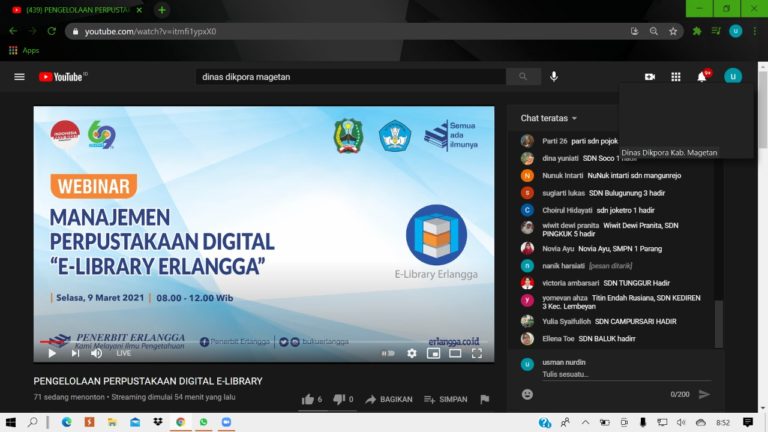
Task: Click the search magnifier button
Action: click(523, 76)
